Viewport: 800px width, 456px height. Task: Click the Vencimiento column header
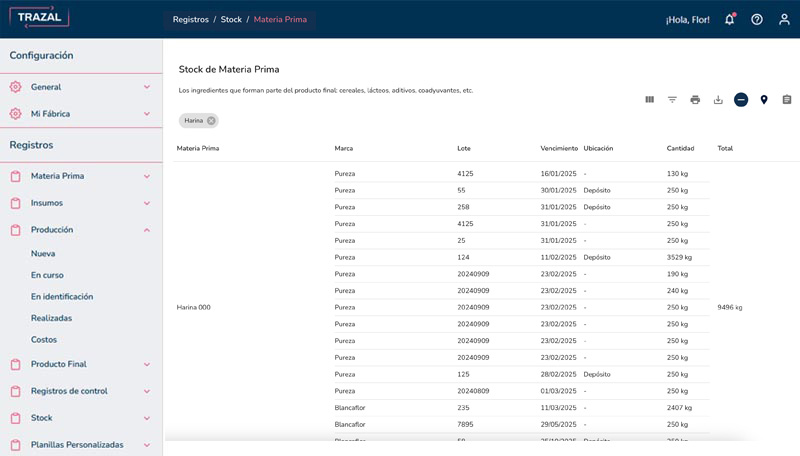558,148
